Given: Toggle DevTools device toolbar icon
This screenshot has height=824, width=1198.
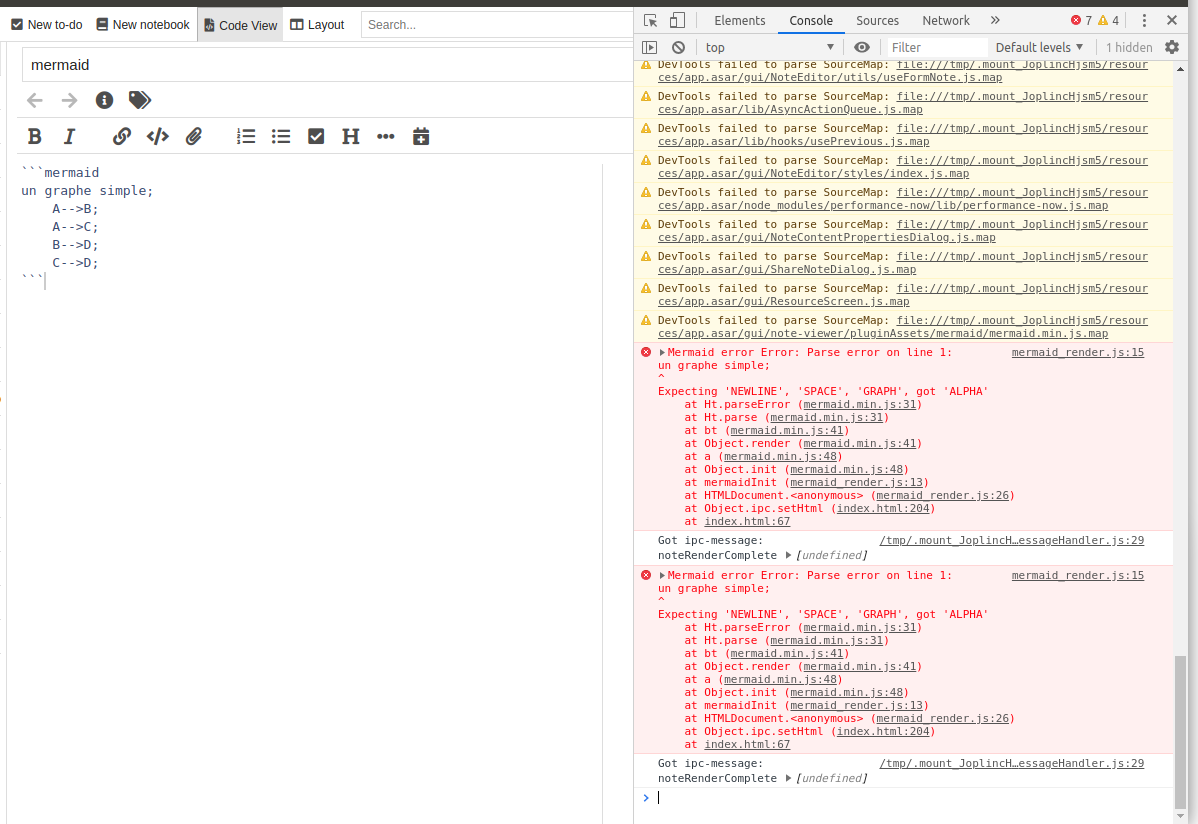Looking at the screenshot, I should pos(678,21).
